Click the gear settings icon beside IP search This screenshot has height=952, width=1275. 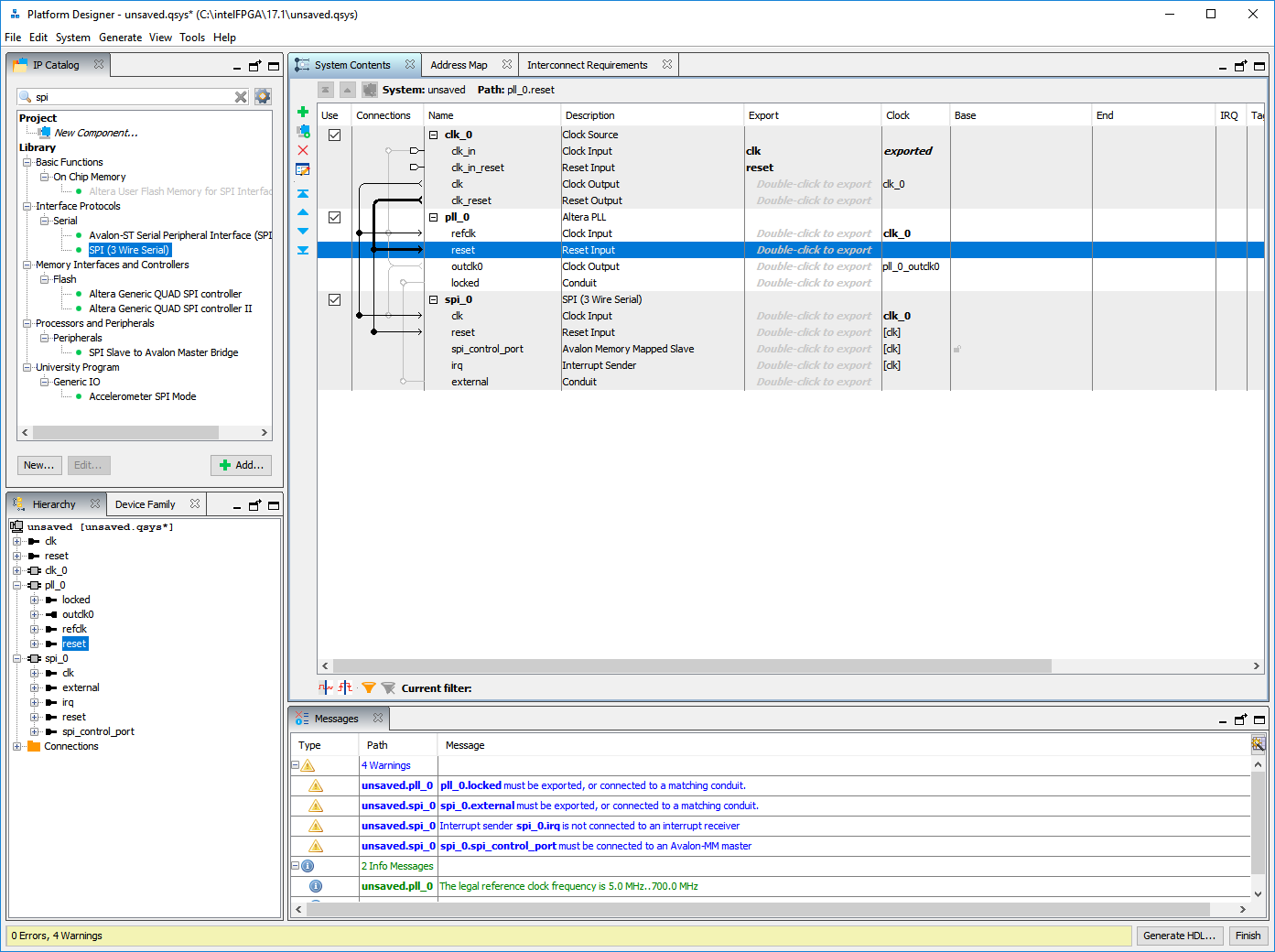[263, 96]
